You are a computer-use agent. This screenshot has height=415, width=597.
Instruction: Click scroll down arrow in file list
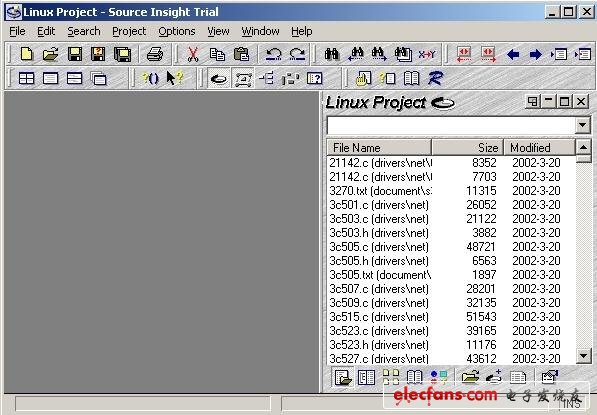pos(583,356)
